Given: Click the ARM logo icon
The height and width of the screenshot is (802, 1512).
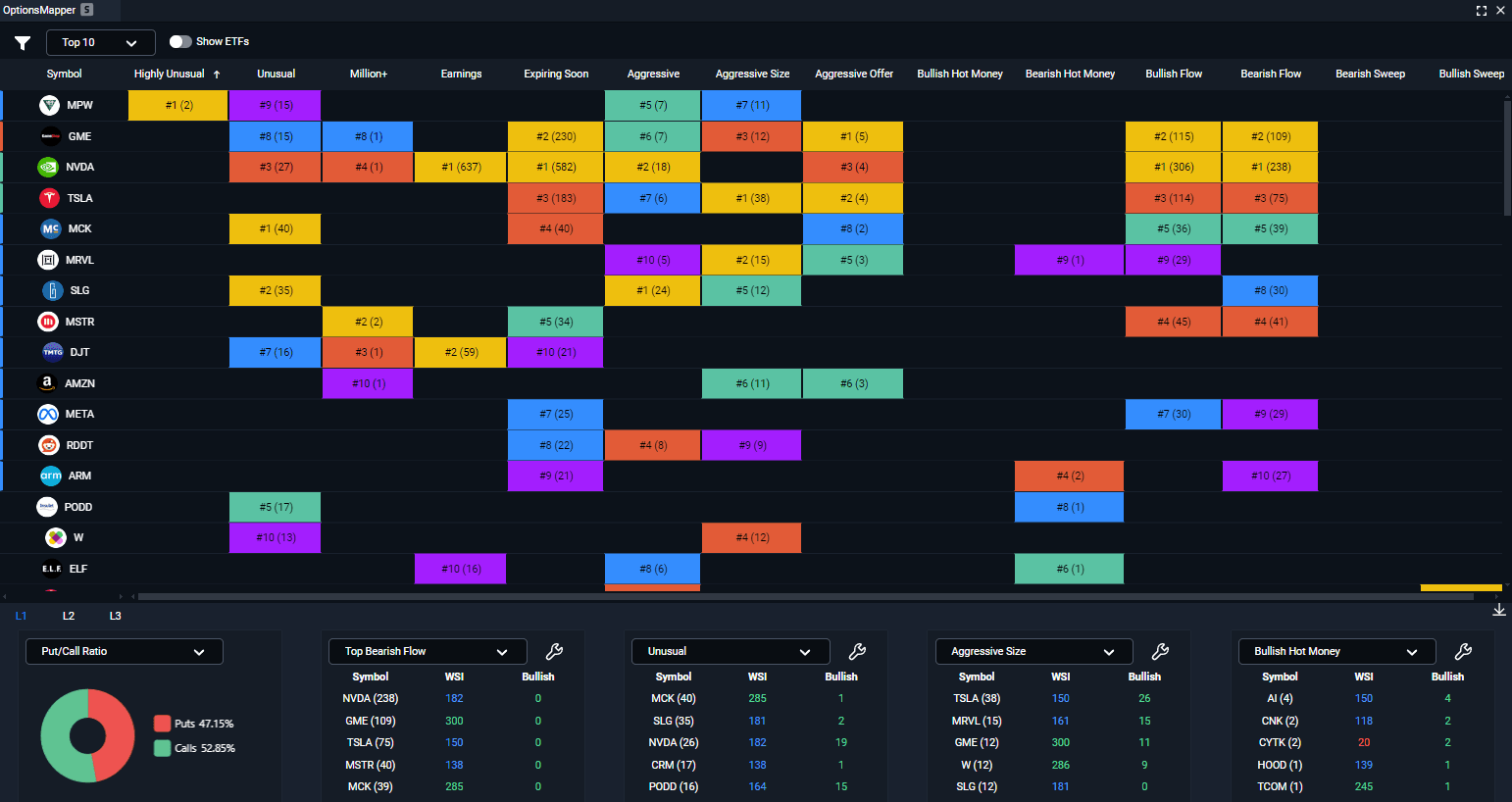Looking at the screenshot, I should tap(51, 476).
